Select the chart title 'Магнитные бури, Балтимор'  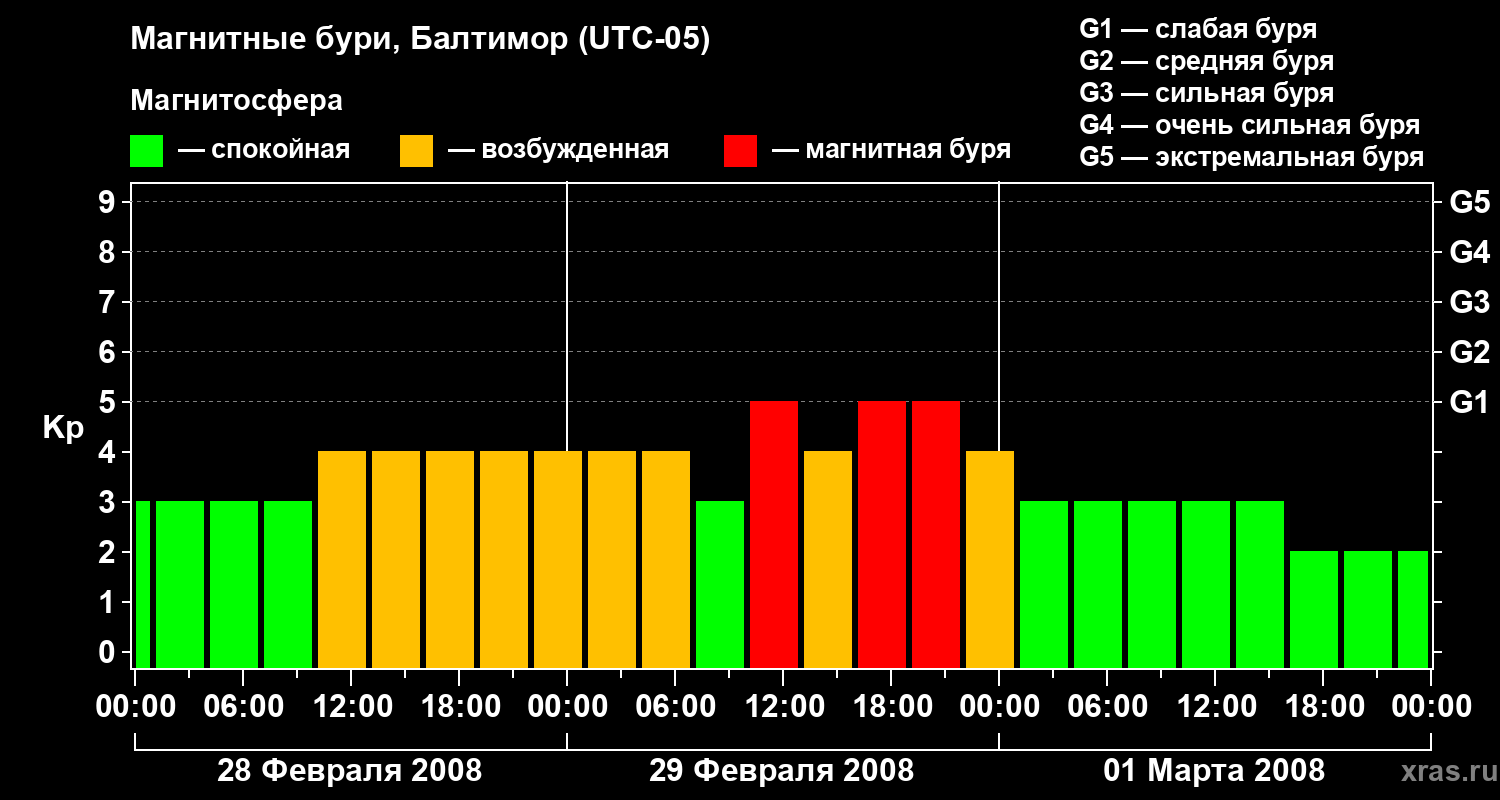pos(420,40)
